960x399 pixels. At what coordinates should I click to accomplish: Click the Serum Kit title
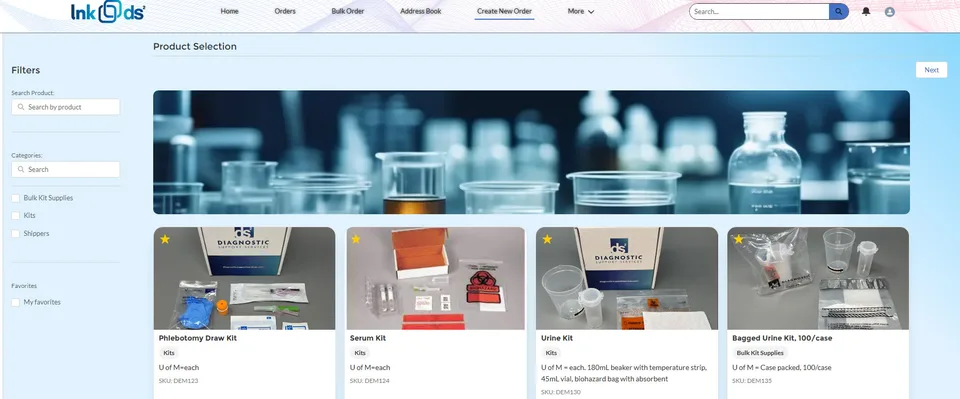[x=368, y=338]
